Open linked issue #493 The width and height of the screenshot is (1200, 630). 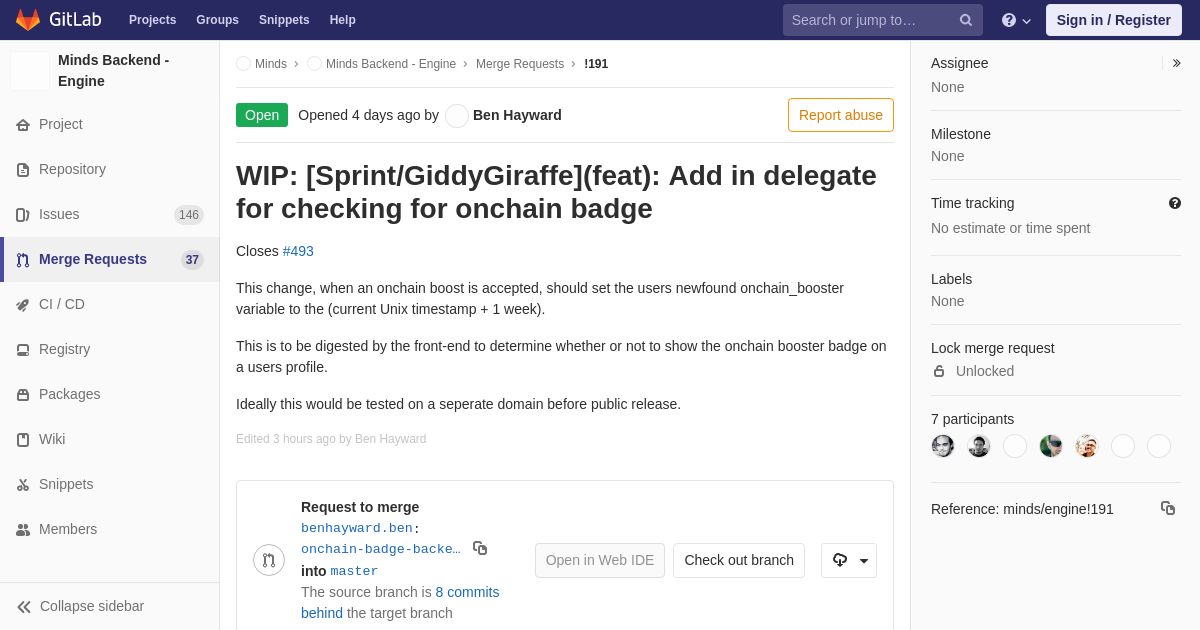(x=298, y=251)
